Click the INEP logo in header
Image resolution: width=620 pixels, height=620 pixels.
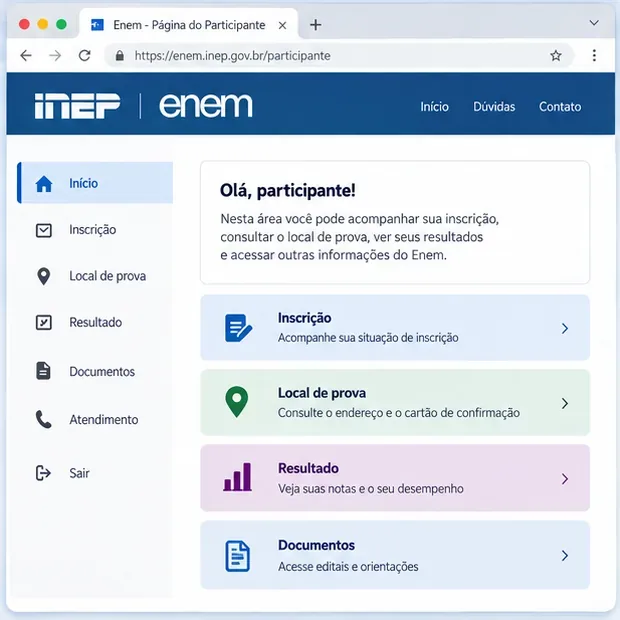[x=77, y=106]
